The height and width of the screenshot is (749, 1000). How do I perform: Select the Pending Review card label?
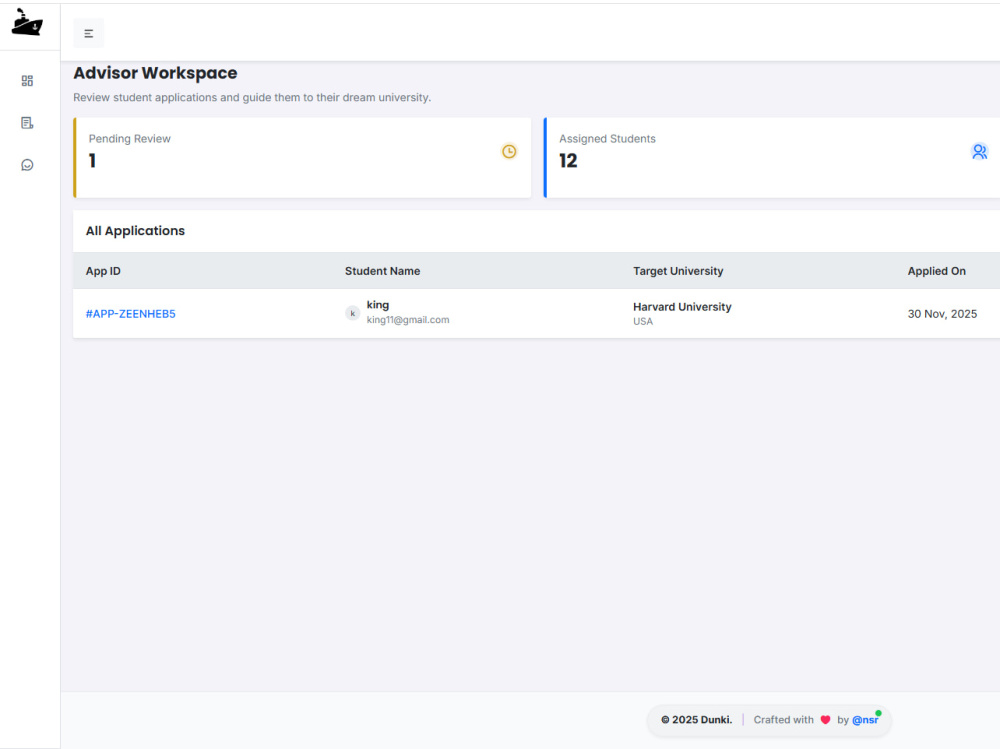pos(129,138)
